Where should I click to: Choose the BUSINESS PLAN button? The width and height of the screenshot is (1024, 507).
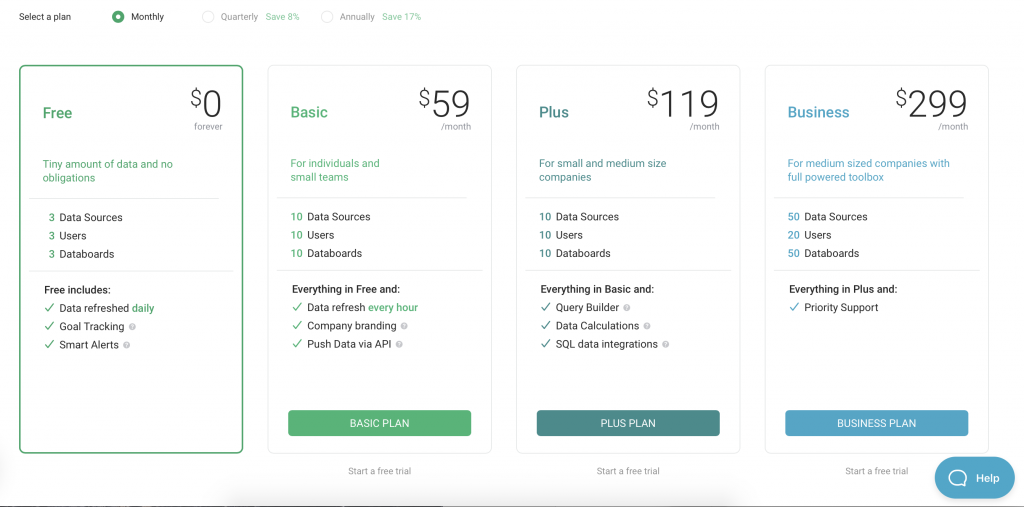coord(876,423)
